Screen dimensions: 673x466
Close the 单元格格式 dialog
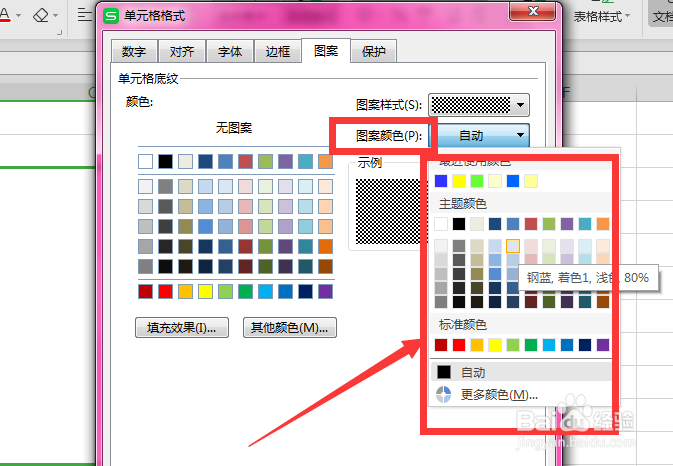point(532,11)
